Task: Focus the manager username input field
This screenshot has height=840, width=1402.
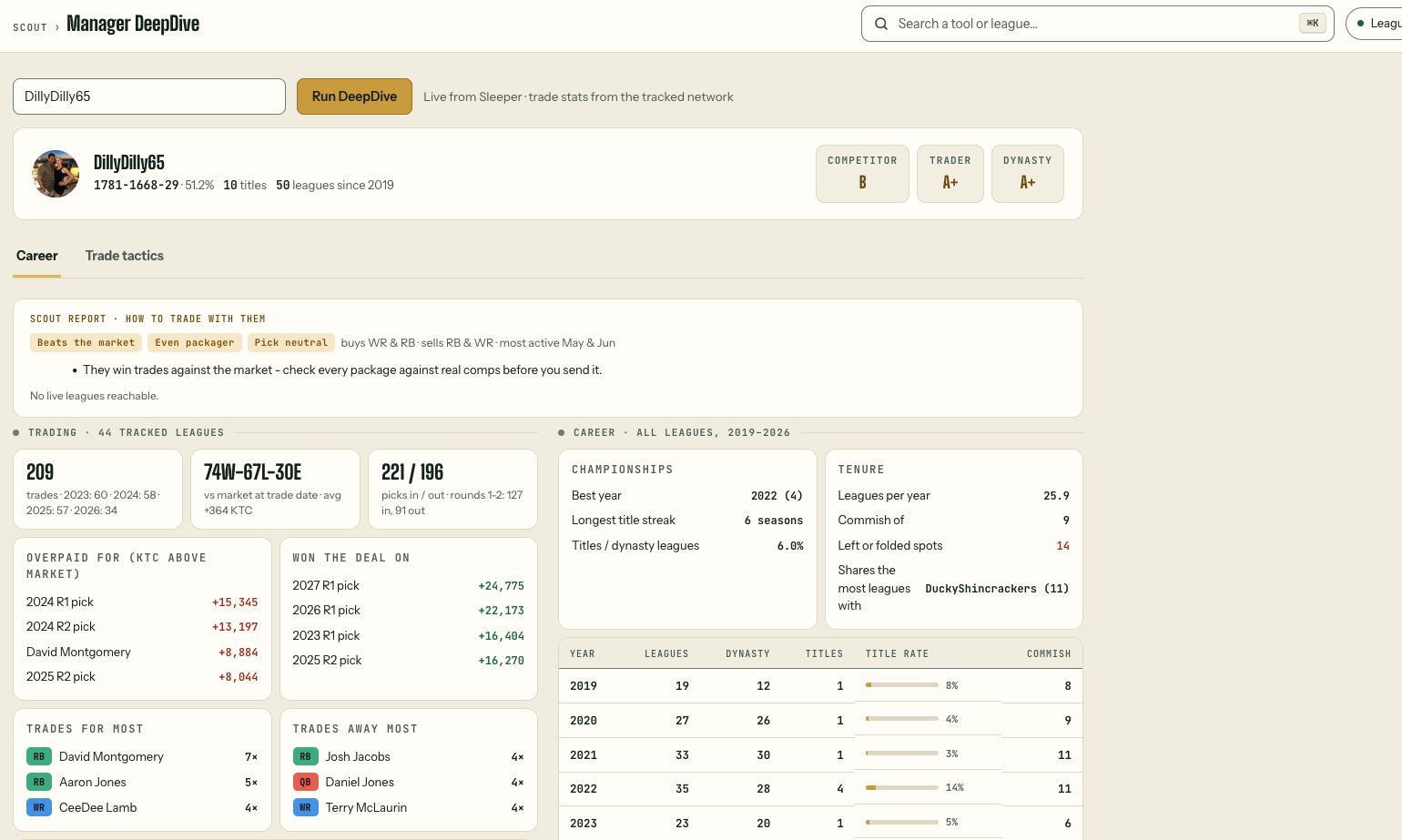Action: (x=149, y=96)
